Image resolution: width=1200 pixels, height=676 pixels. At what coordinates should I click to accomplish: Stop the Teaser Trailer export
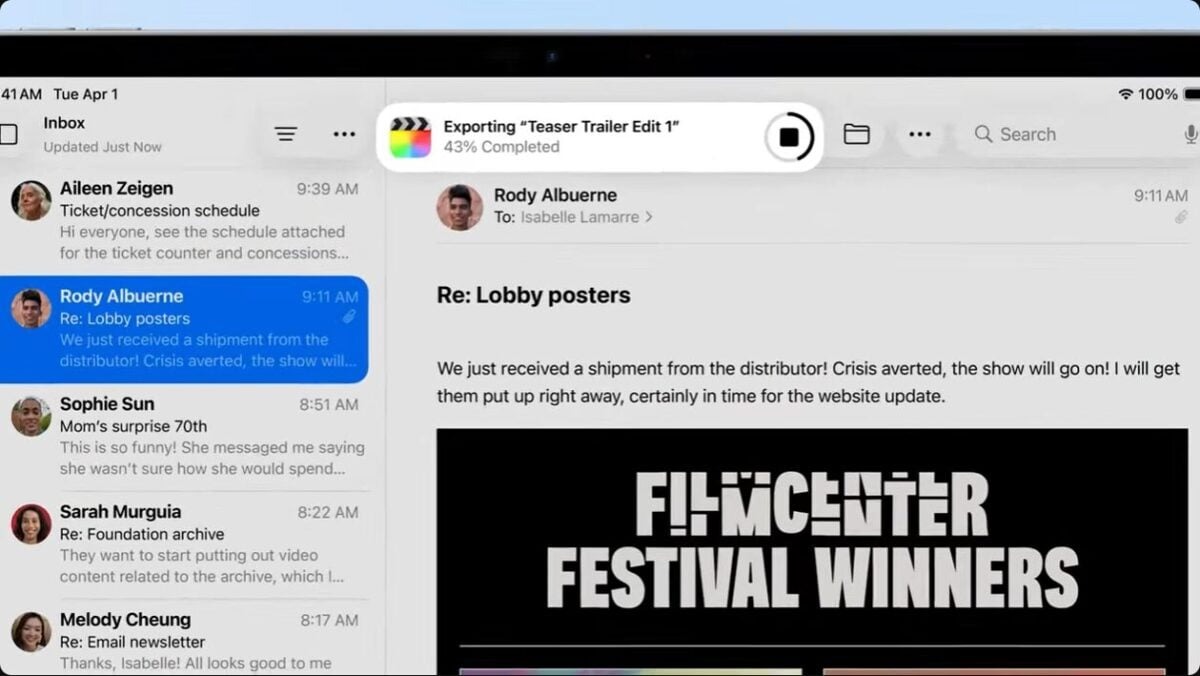pos(789,137)
